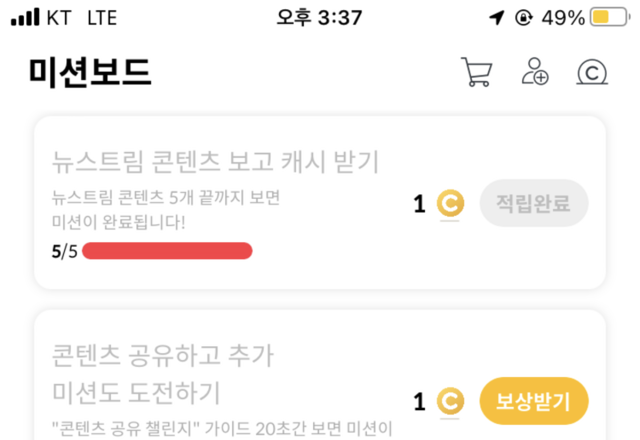Click the red mission progress bar
Viewport: 640px width, 440px height.
tap(167, 251)
